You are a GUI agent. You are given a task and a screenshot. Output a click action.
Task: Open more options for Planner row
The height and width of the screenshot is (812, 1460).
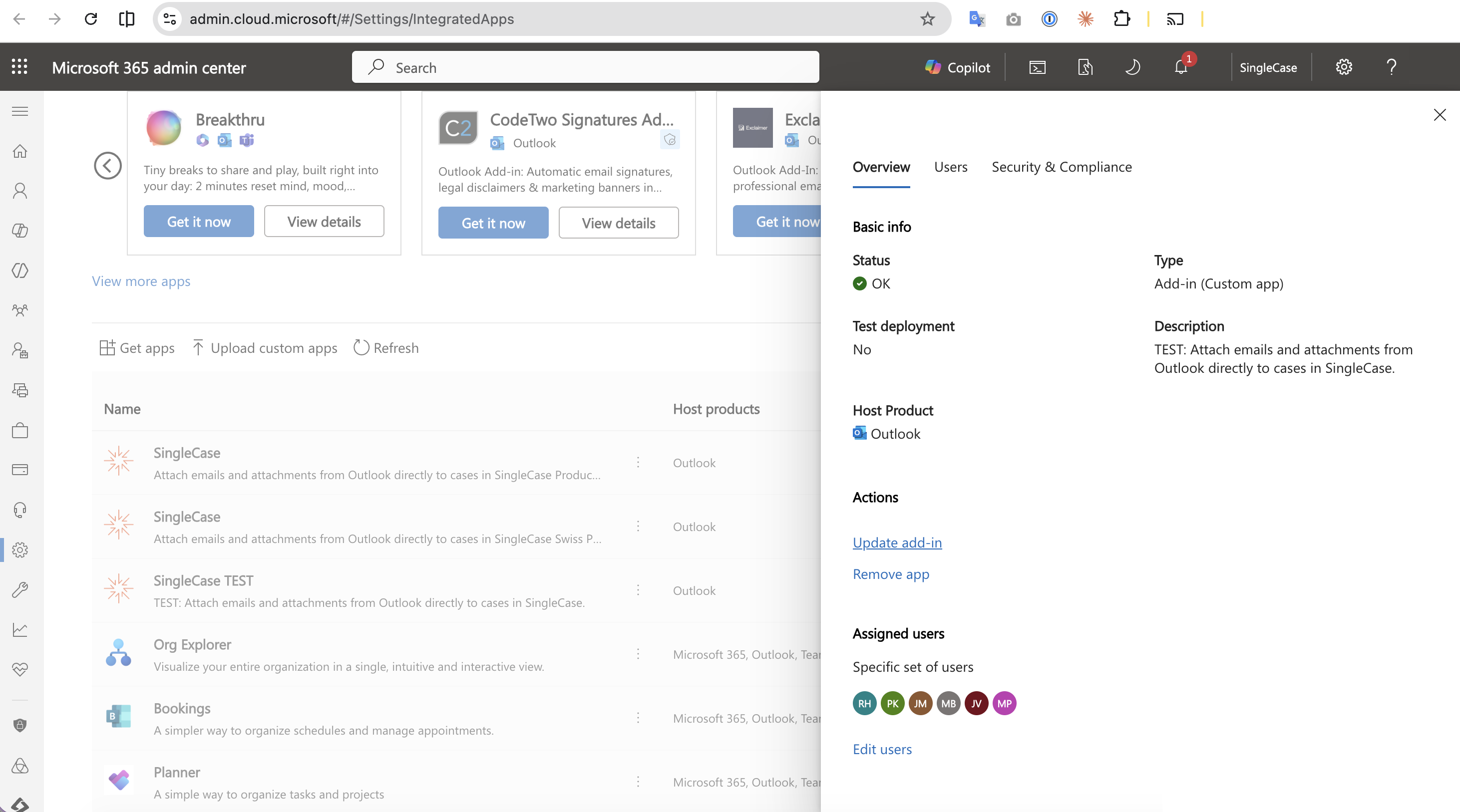(x=638, y=782)
